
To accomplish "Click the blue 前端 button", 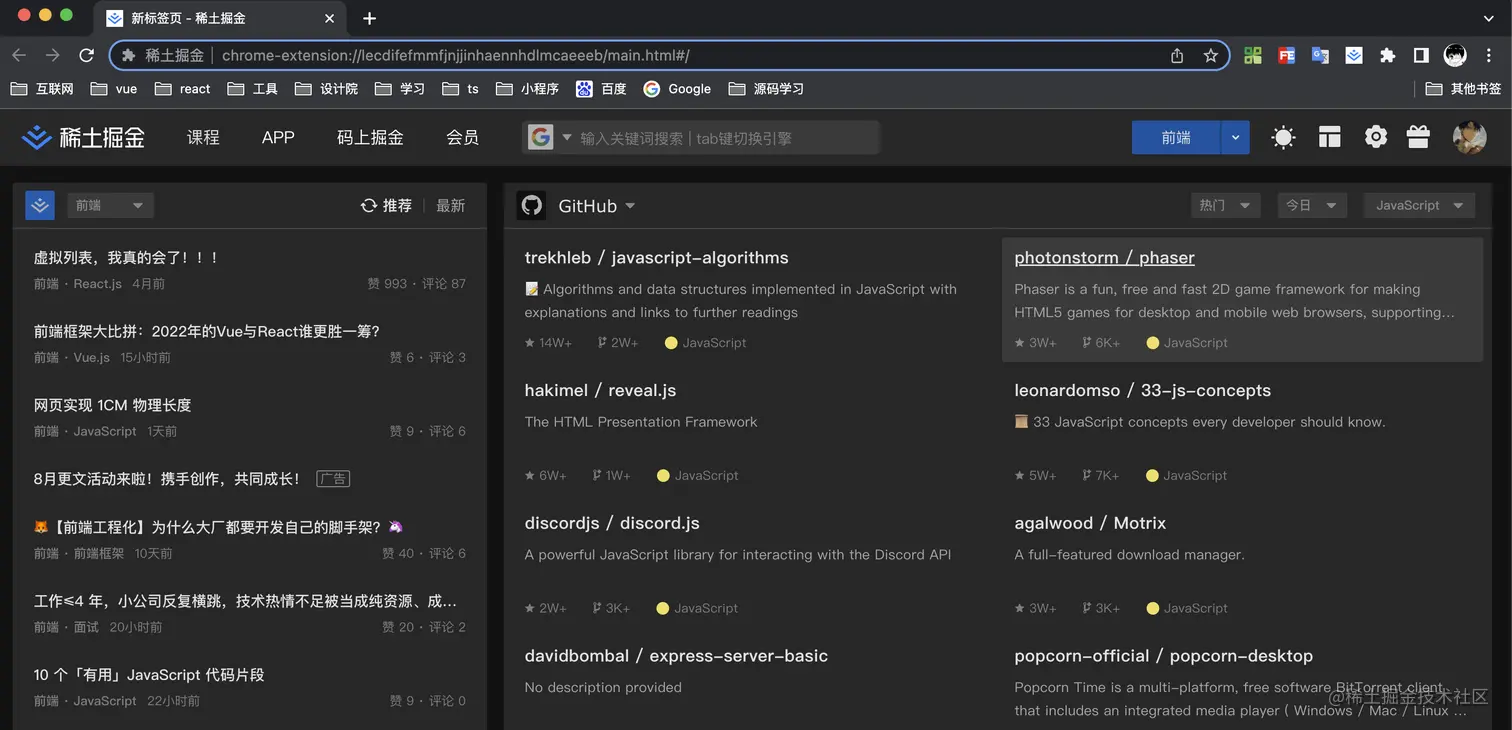I will pos(1176,137).
